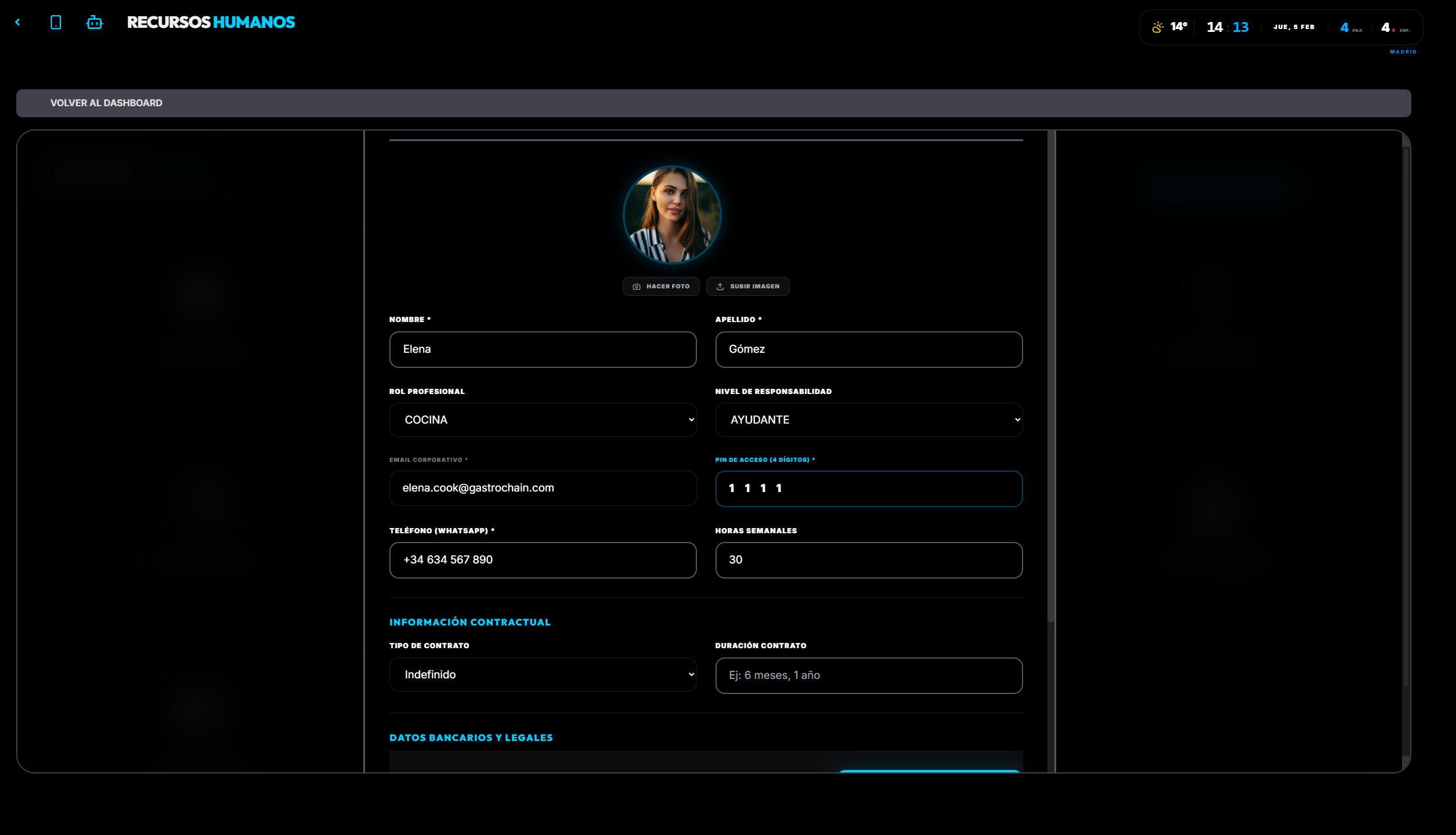Focus the Nombre input field
The image size is (1456, 835).
[x=543, y=349]
